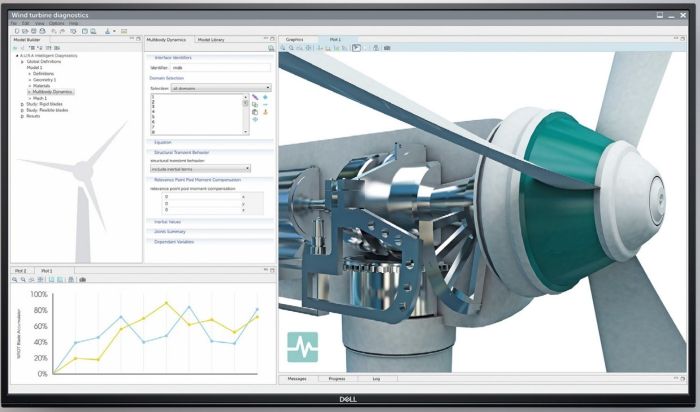Image resolution: width=700 pixels, height=412 pixels.
Task: Open the Options menu
Action: 57,22
